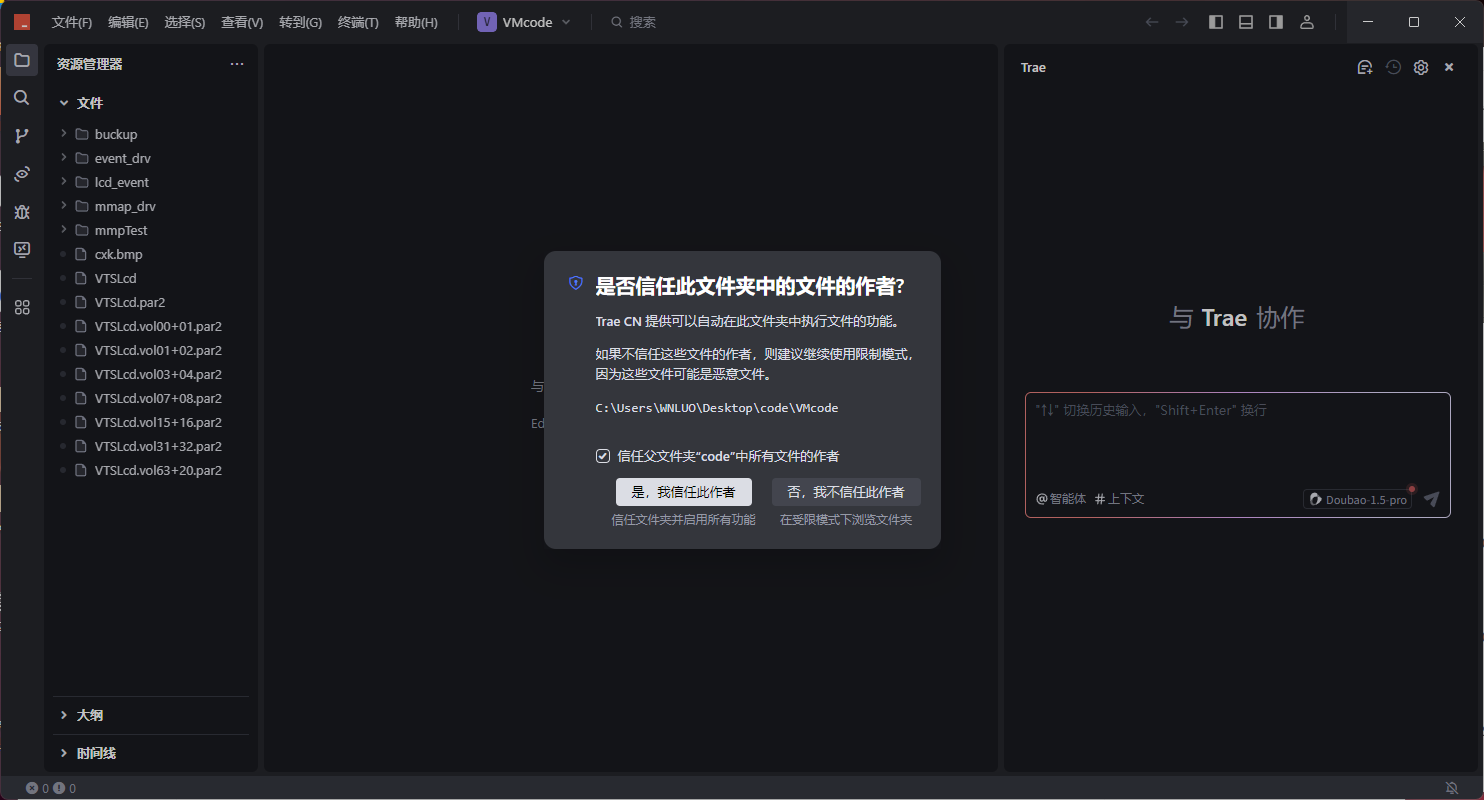Toggle the right sidebar layout icon
This screenshot has width=1484, height=800.
coord(1276,22)
